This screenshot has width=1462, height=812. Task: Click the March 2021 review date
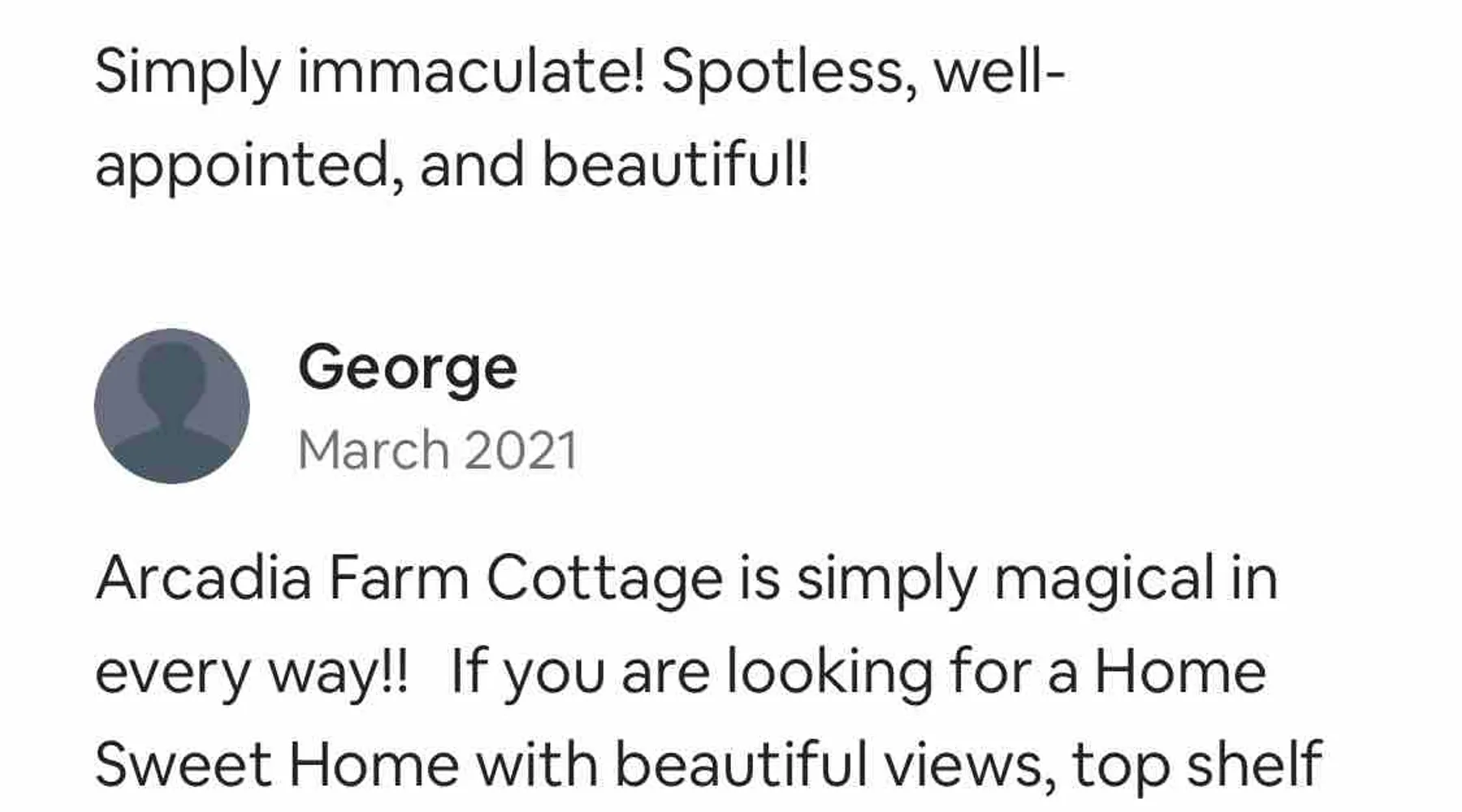pos(438,451)
